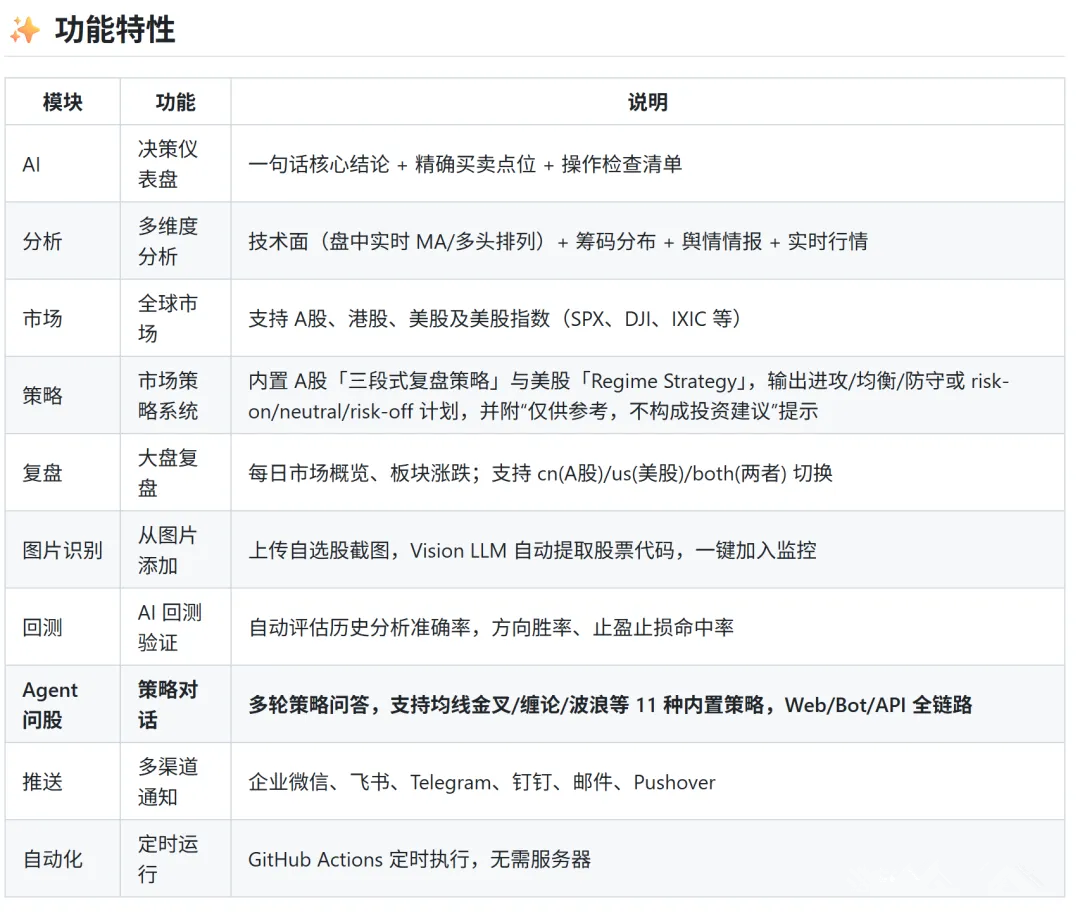Screen dimensions: 1080x914
Task: Select the 全球市场 cell under 功能
Action: pos(165,318)
